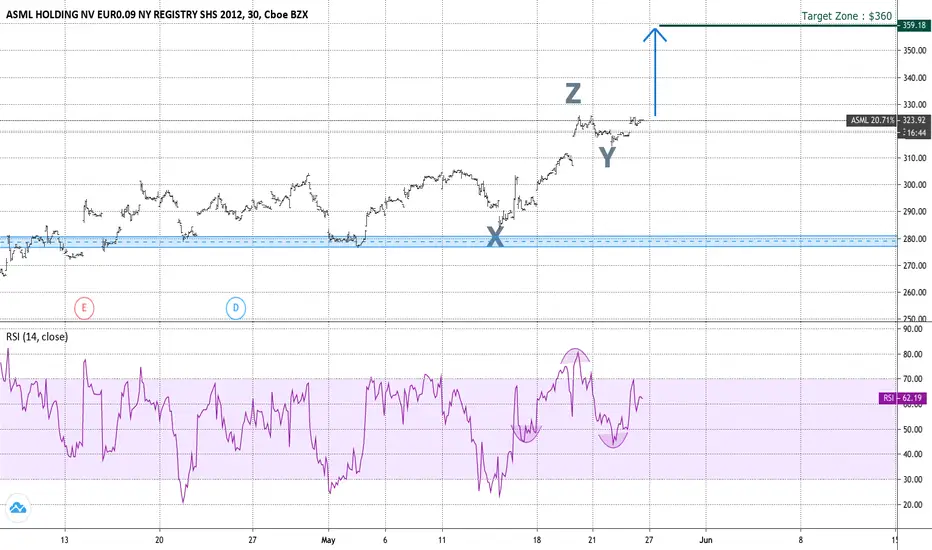Click the ASML 20.71% 323.92 price tag
The width and height of the screenshot is (932, 550).
click(x=888, y=120)
